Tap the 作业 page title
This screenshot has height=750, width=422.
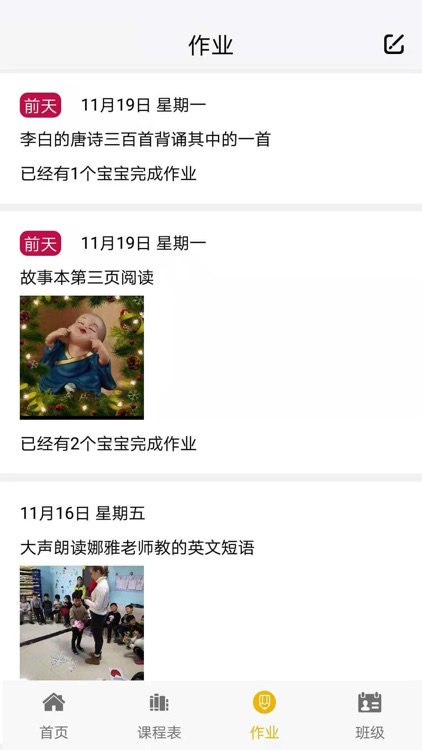tap(211, 45)
